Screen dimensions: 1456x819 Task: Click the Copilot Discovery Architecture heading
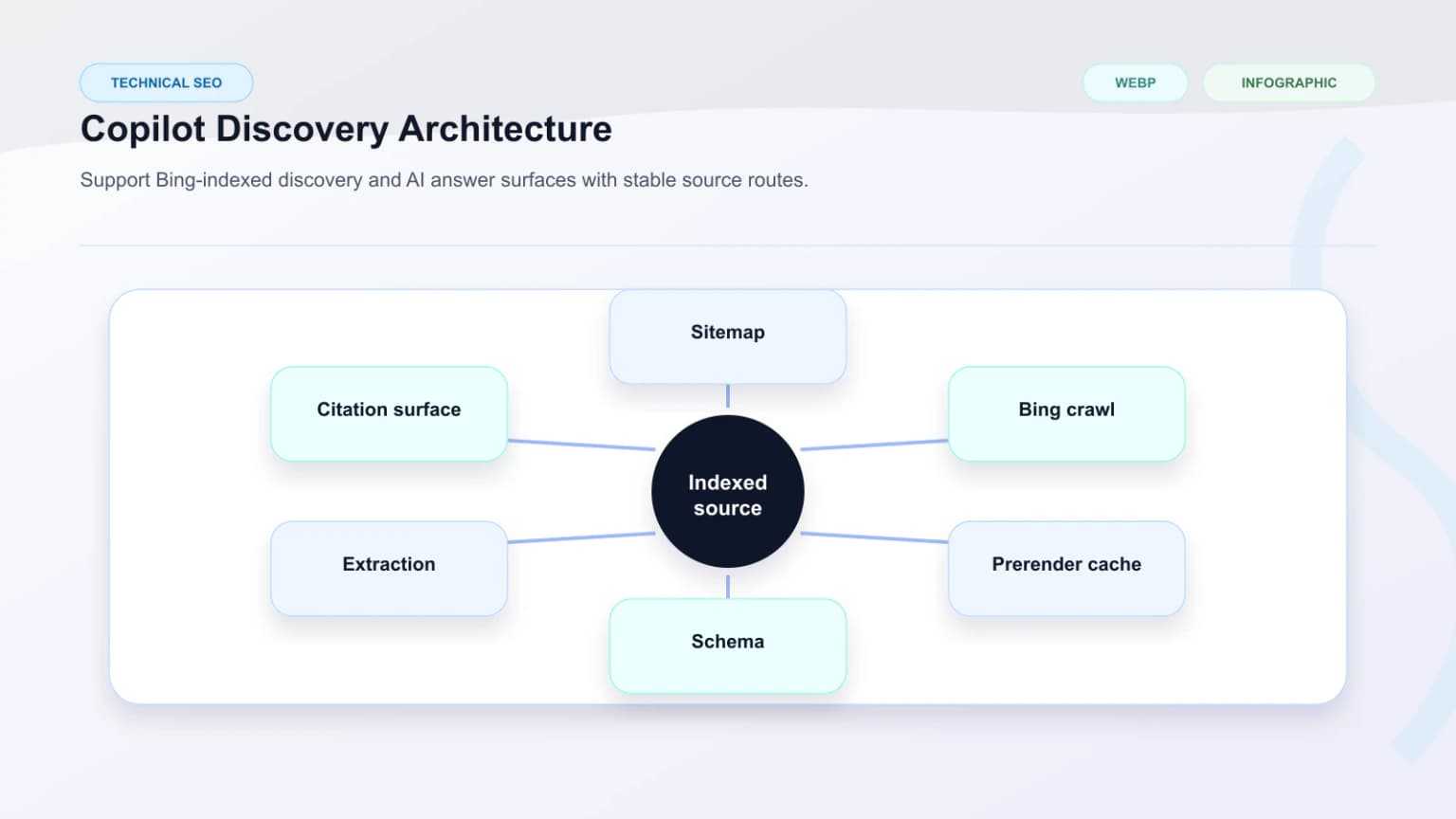click(x=346, y=129)
